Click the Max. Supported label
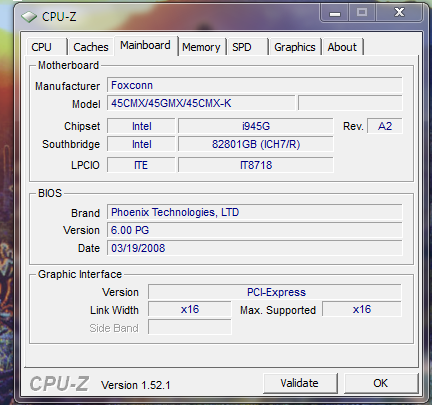Viewport: 435px width, 408px height. point(278,310)
